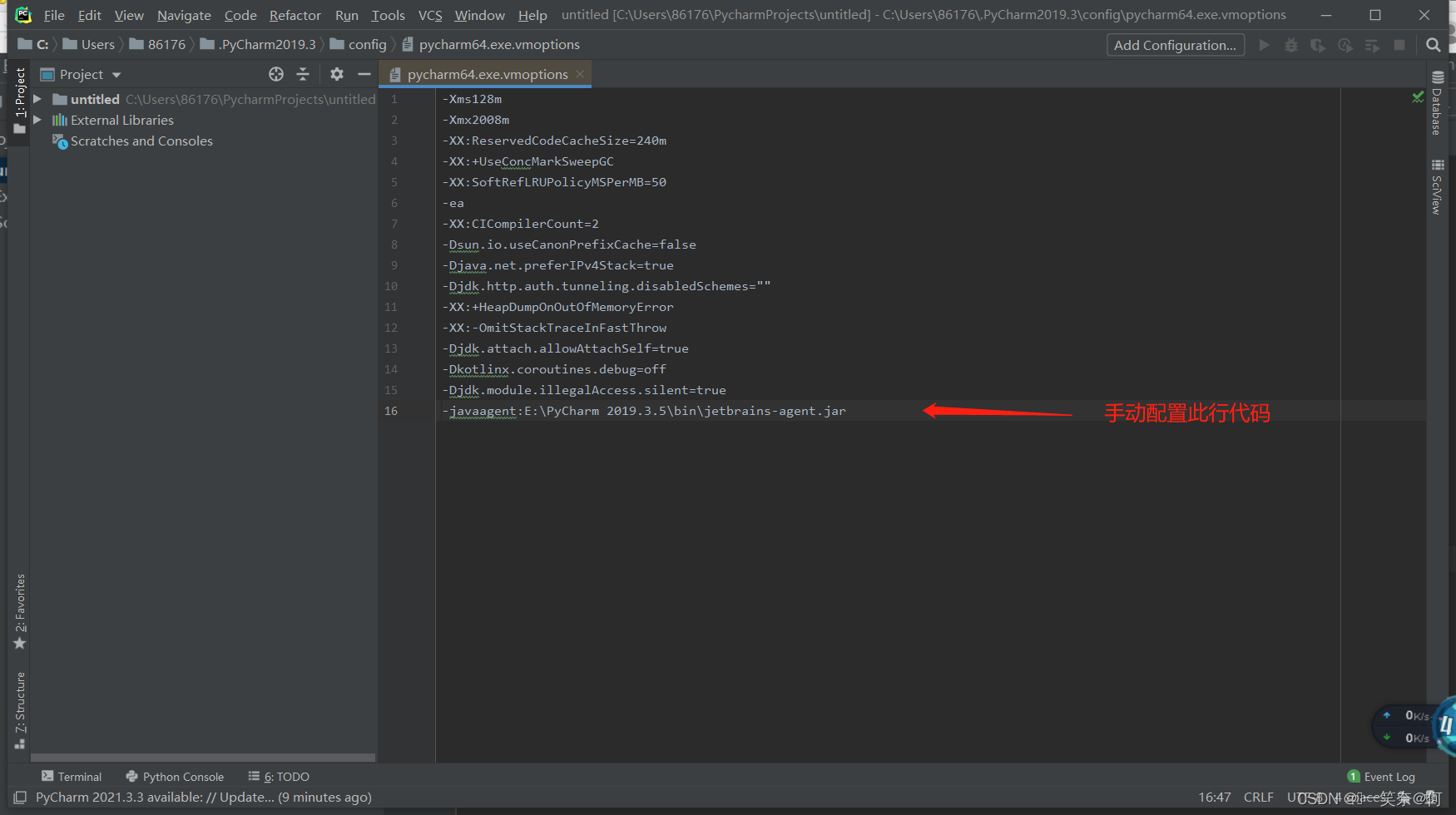Viewport: 1456px width, 815px height.
Task: Open Search Everywhere magnifier icon
Action: (1433, 45)
